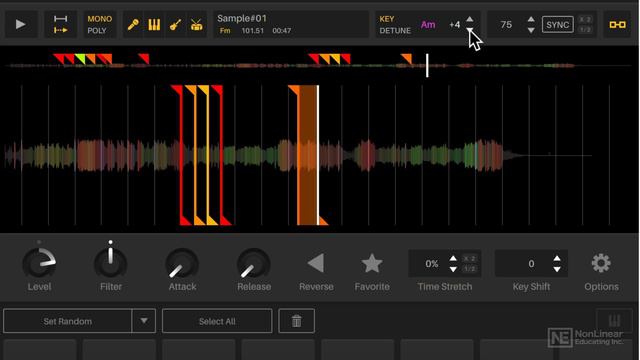The width and height of the screenshot is (640, 360).
Task: Click the 75 tempo value field
Action: pos(506,25)
